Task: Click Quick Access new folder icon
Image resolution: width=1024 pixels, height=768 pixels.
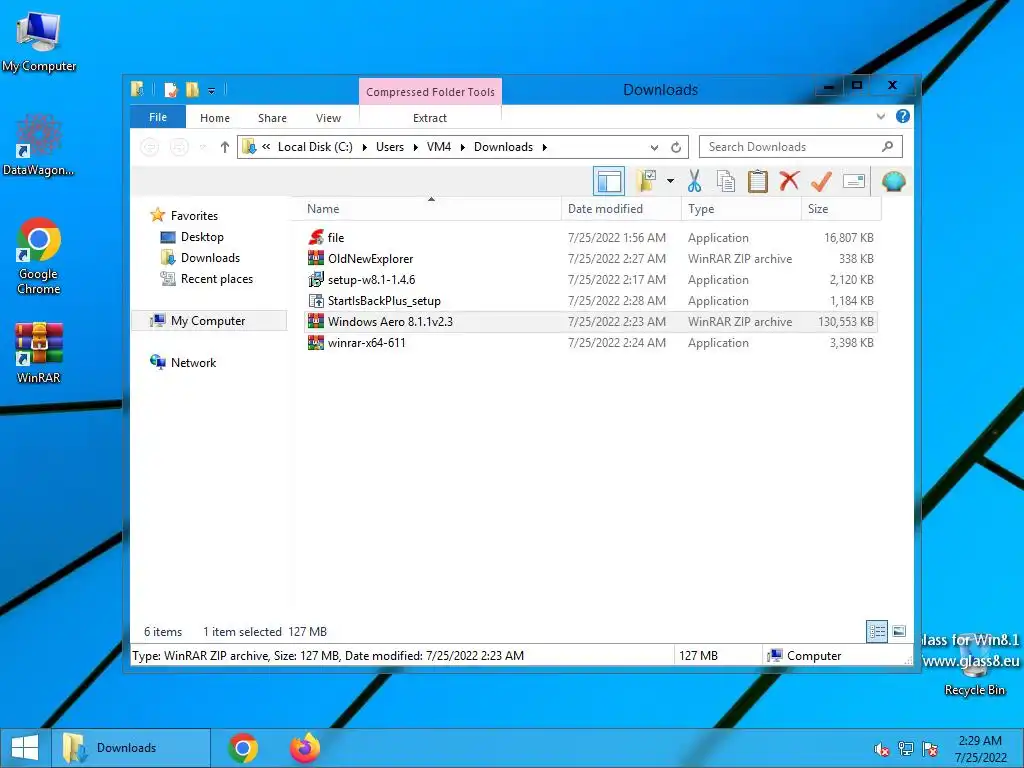Action: [192, 89]
